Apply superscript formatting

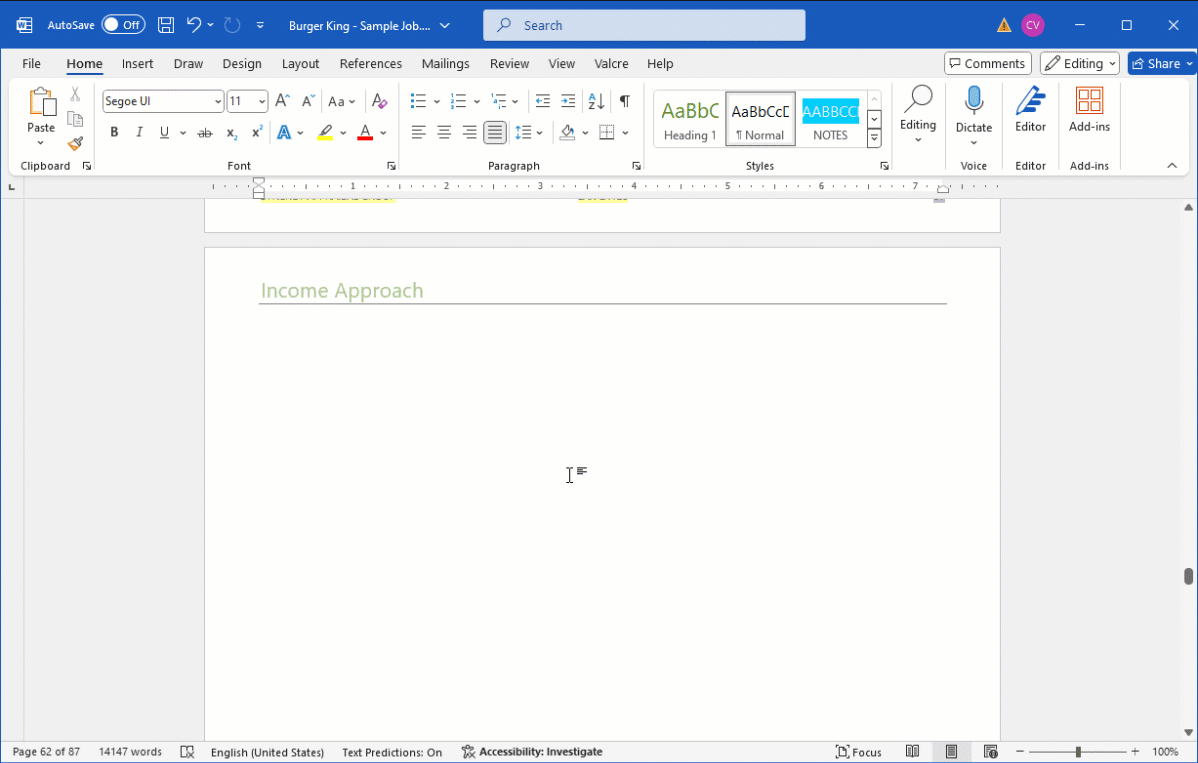[x=257, y=133]
